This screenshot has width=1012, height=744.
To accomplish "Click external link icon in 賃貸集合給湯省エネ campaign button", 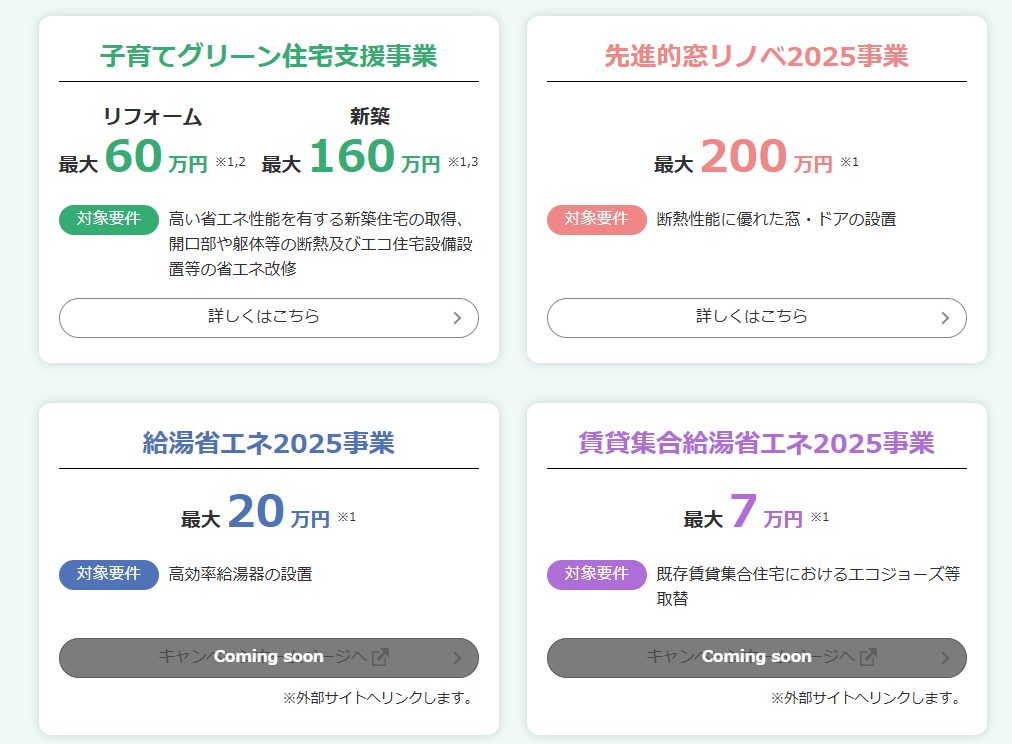I will [x=868, y=657].
